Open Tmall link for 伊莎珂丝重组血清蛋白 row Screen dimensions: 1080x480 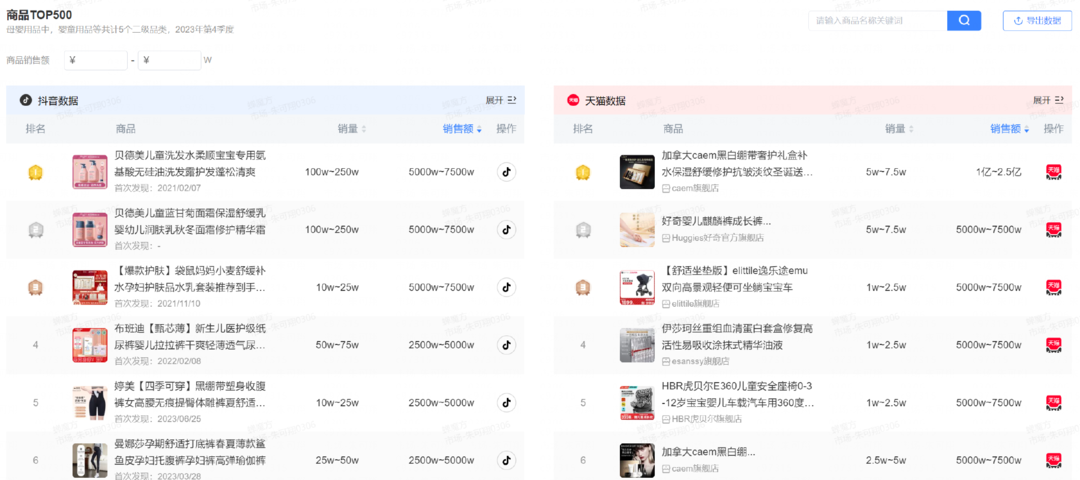pos(1054,345)
